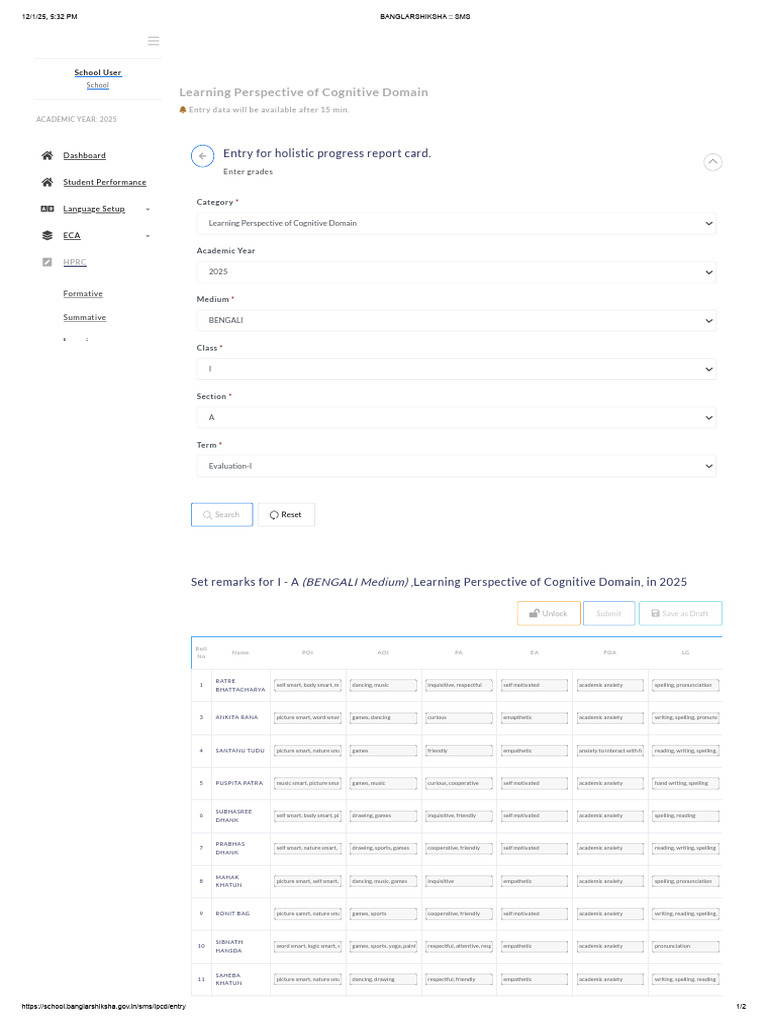This screenshot has height=1024, width=768.
Task: Click the School link under username
Action: [98, 85]
